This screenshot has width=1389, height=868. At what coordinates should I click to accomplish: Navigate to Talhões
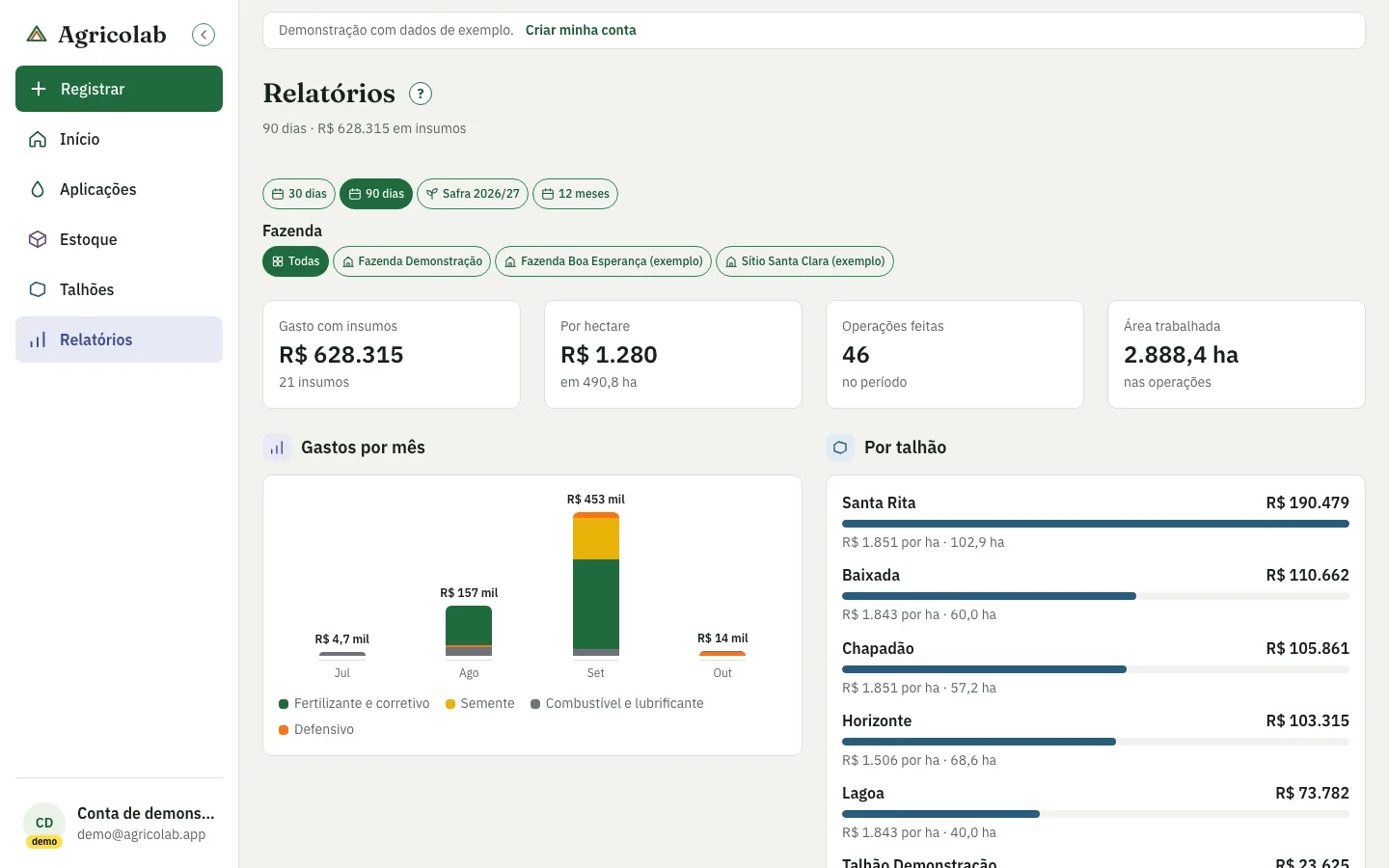pos(119,289)
